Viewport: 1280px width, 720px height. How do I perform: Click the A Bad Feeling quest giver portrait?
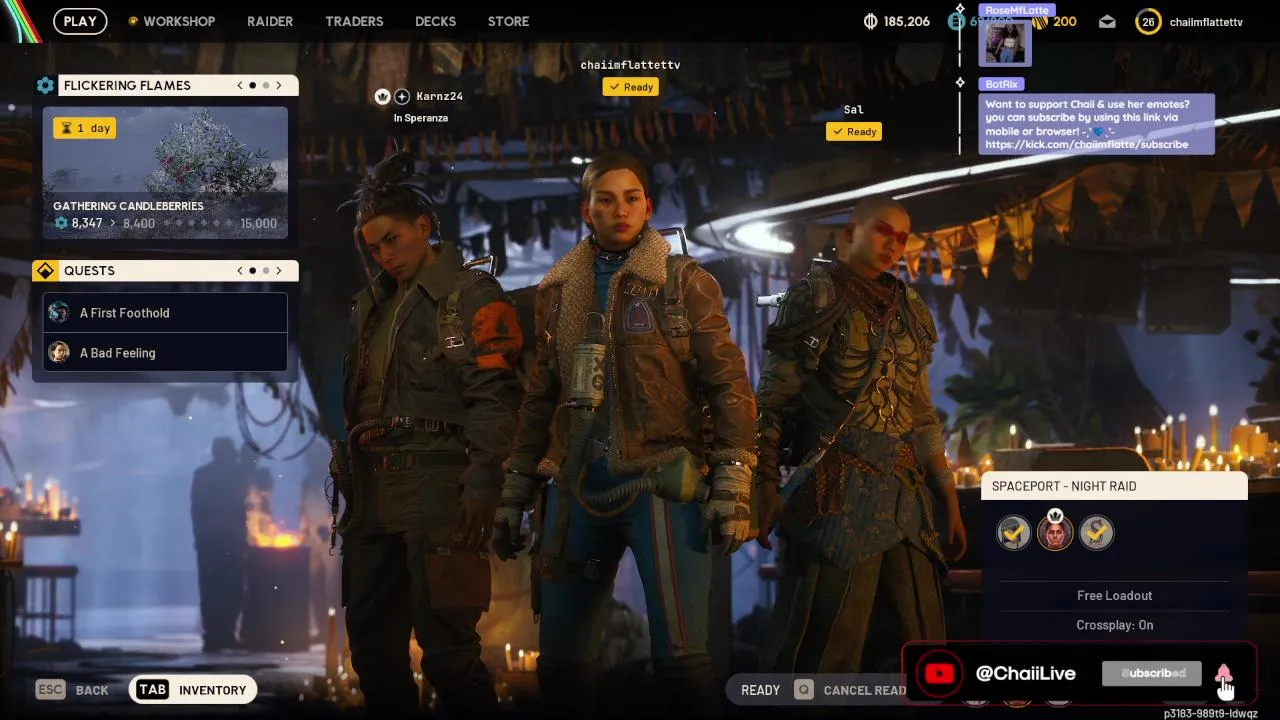pos(59,353)
